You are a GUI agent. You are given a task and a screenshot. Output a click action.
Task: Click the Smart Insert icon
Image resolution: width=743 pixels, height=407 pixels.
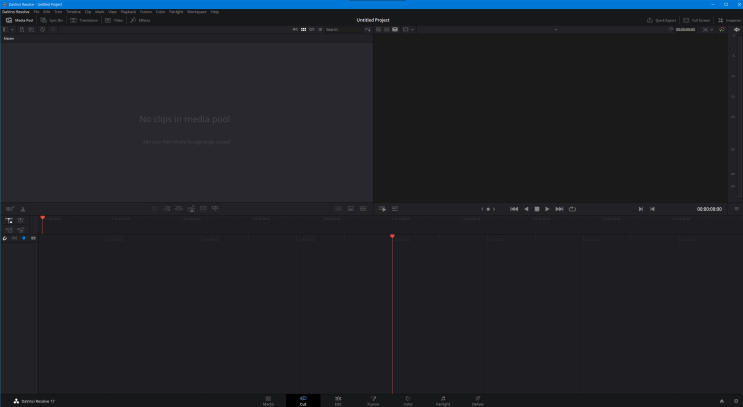coord(154,208)
